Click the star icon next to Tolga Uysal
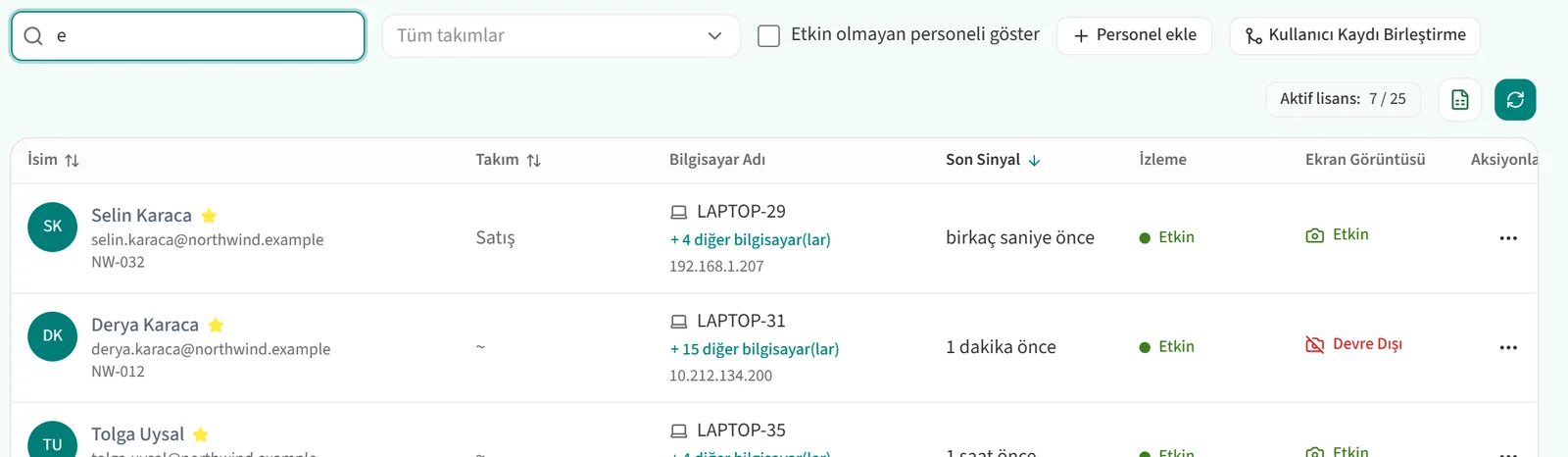 [200, 434]
